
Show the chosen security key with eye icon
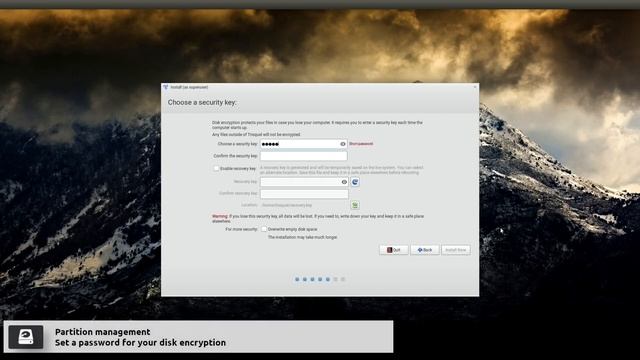tap(343, 144)
